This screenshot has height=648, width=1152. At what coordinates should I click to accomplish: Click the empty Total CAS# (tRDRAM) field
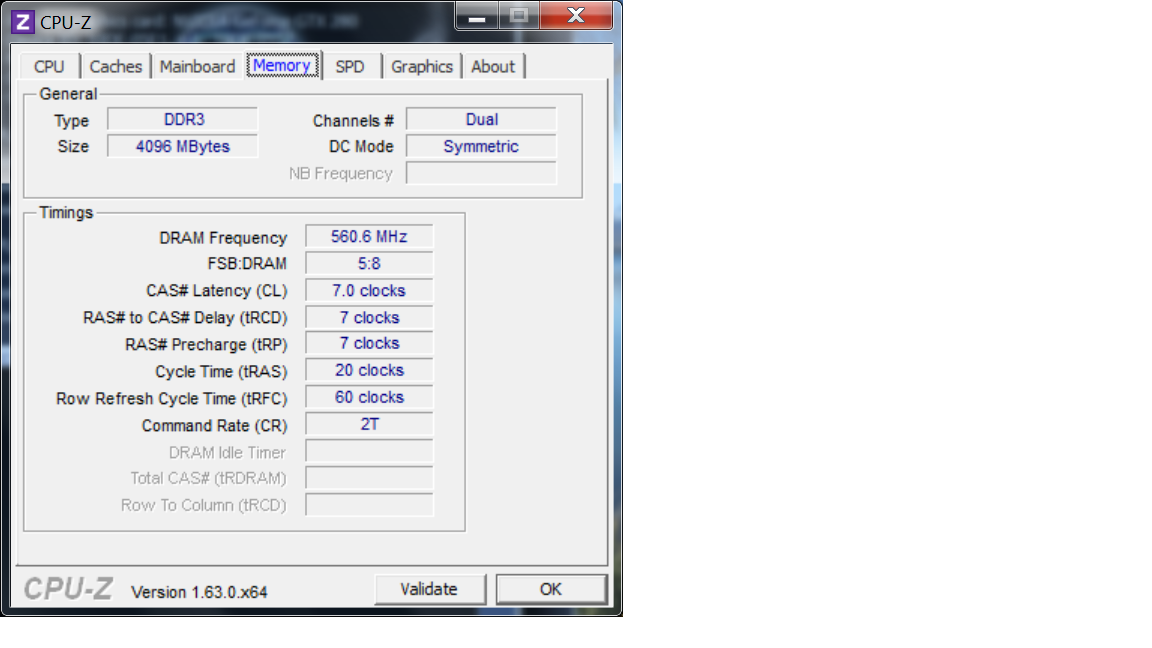point(369,478)
